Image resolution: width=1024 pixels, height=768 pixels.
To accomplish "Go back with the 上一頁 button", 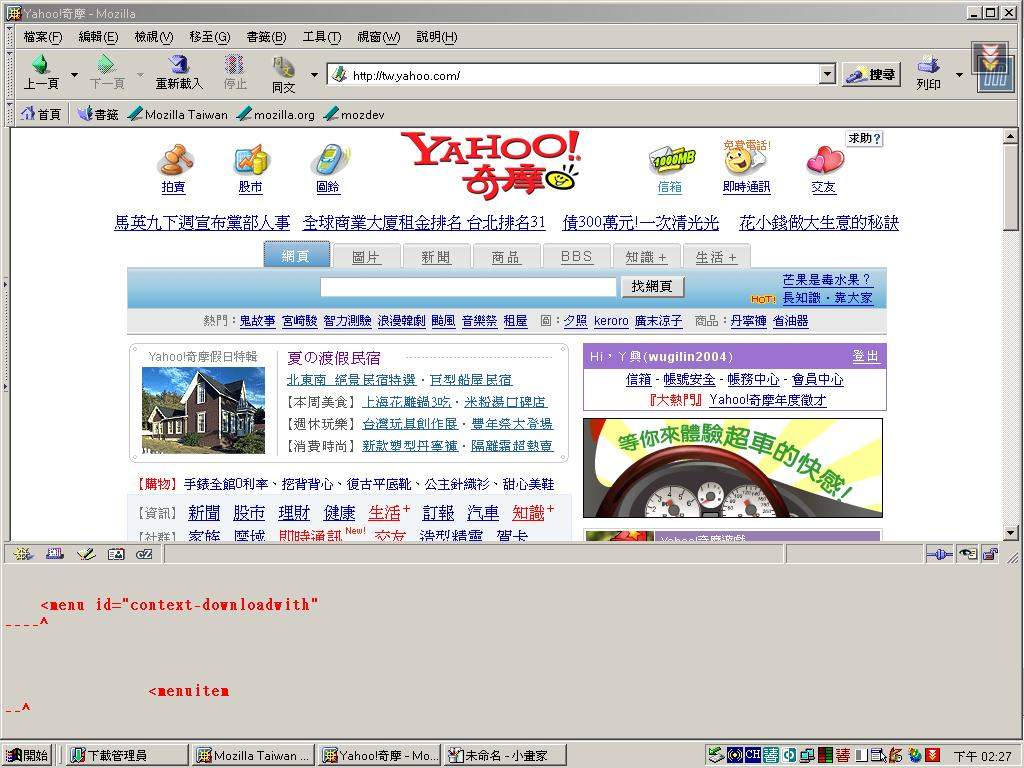I will [x=42, y=72].
